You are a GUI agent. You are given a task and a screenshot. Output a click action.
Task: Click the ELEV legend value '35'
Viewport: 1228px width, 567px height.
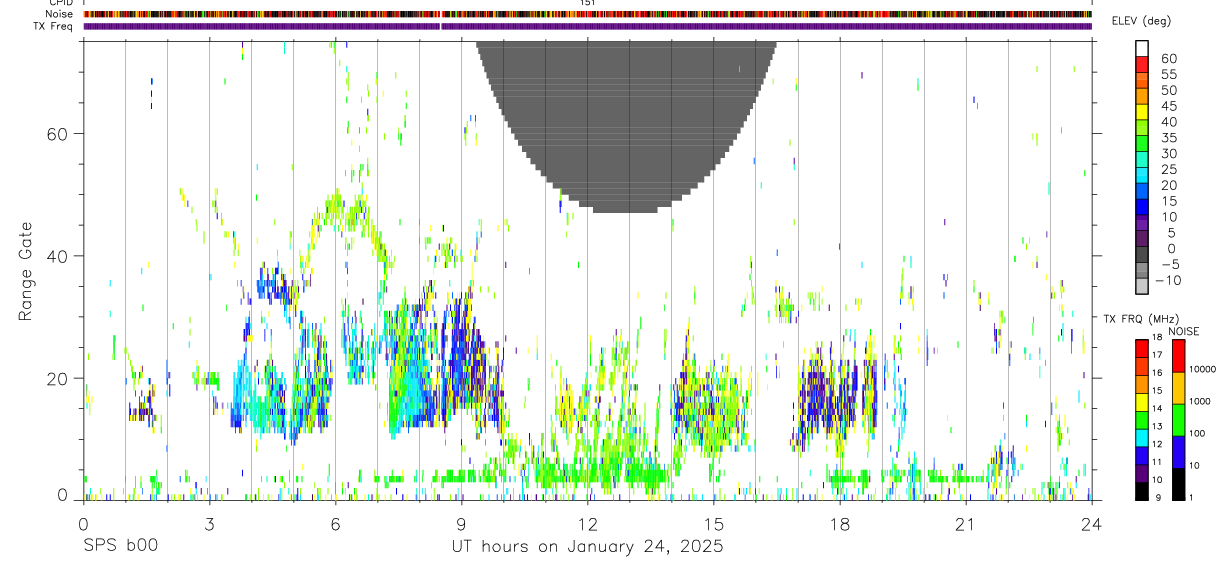1168,137
